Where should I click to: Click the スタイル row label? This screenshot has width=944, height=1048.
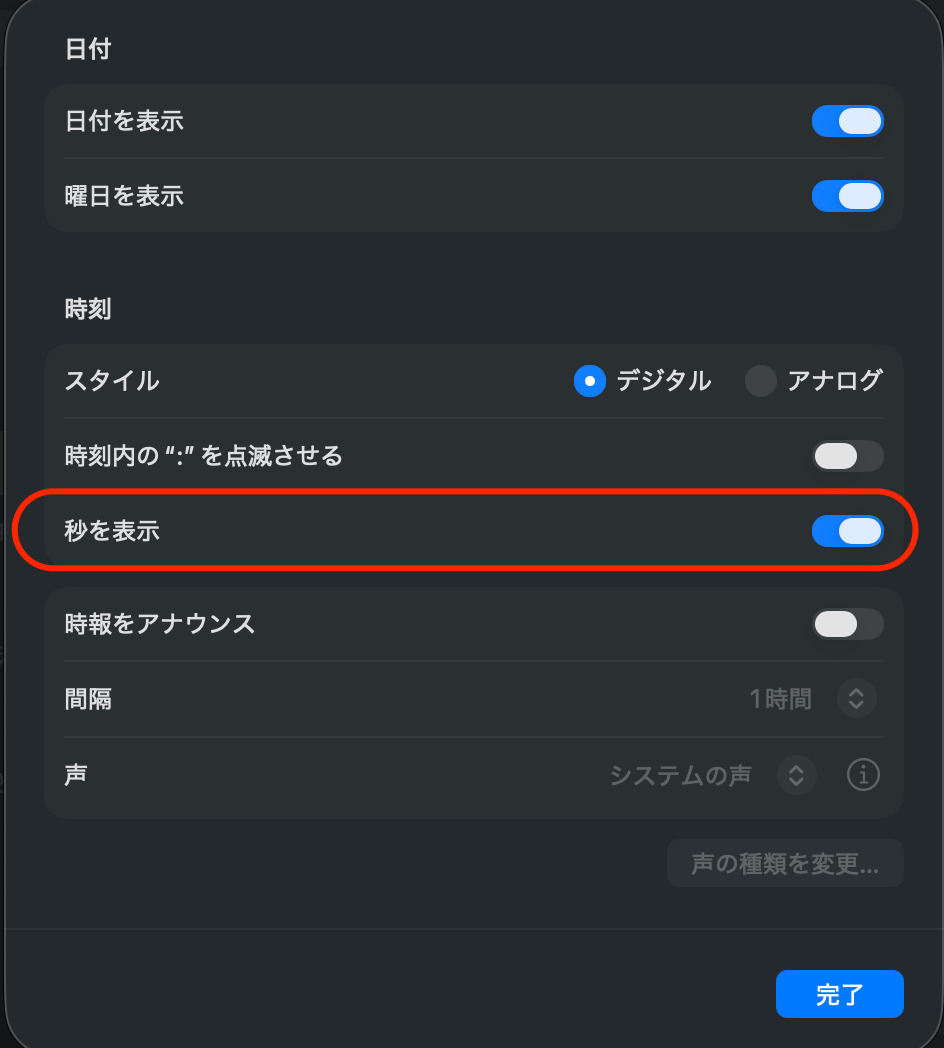112,381
